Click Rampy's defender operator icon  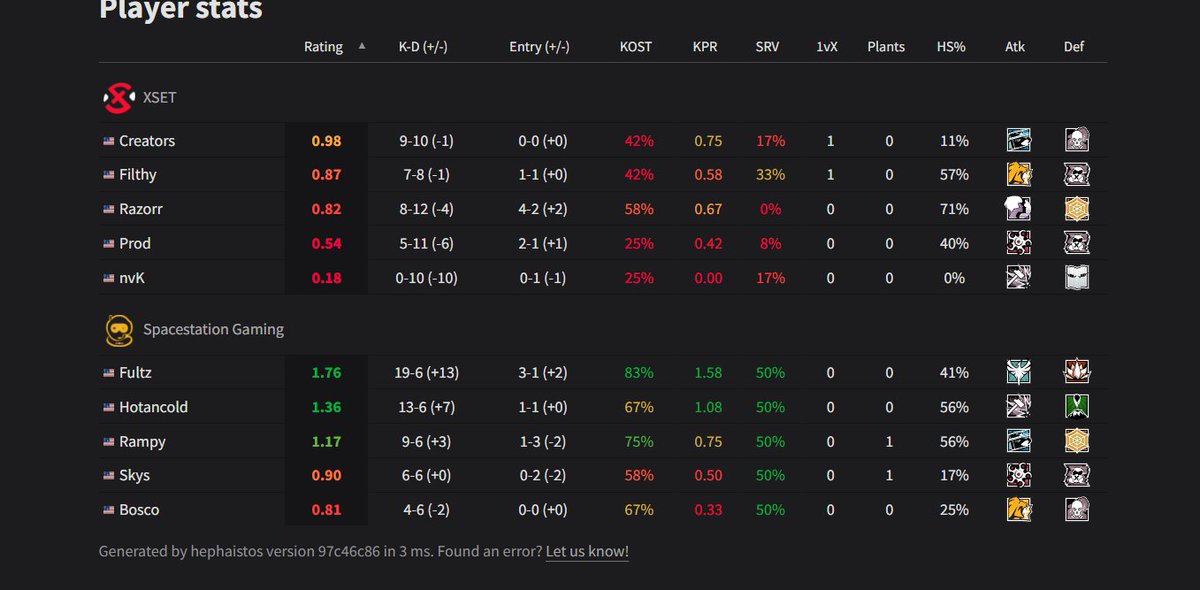coord(1076,441)
